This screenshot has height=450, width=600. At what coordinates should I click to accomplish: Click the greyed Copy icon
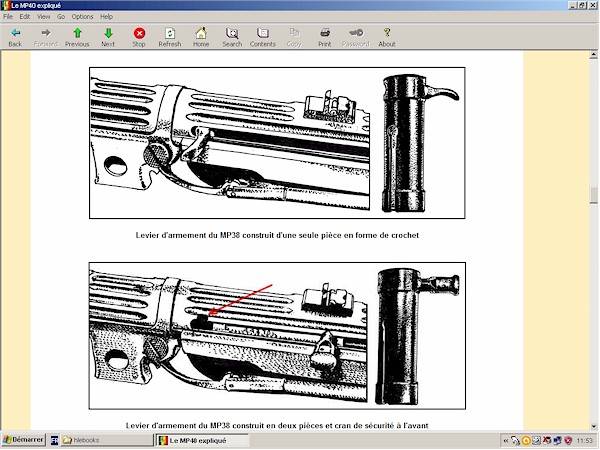[294, 37]
